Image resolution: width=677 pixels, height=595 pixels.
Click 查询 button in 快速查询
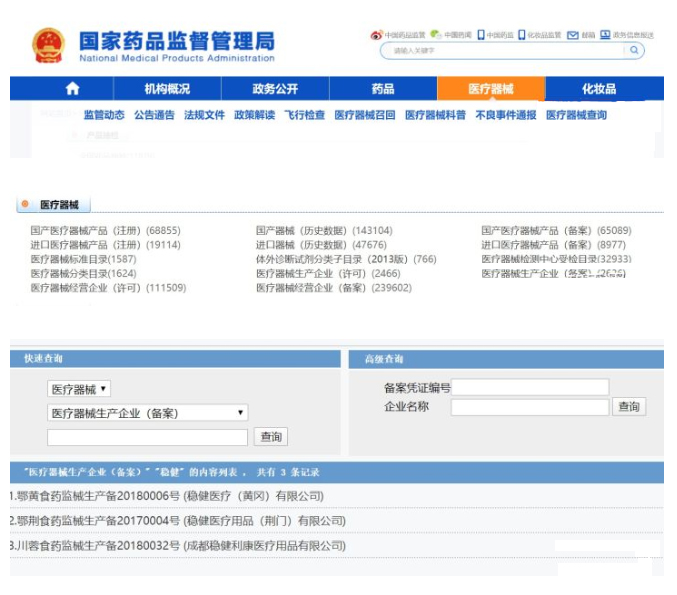(x=271, y=437)
